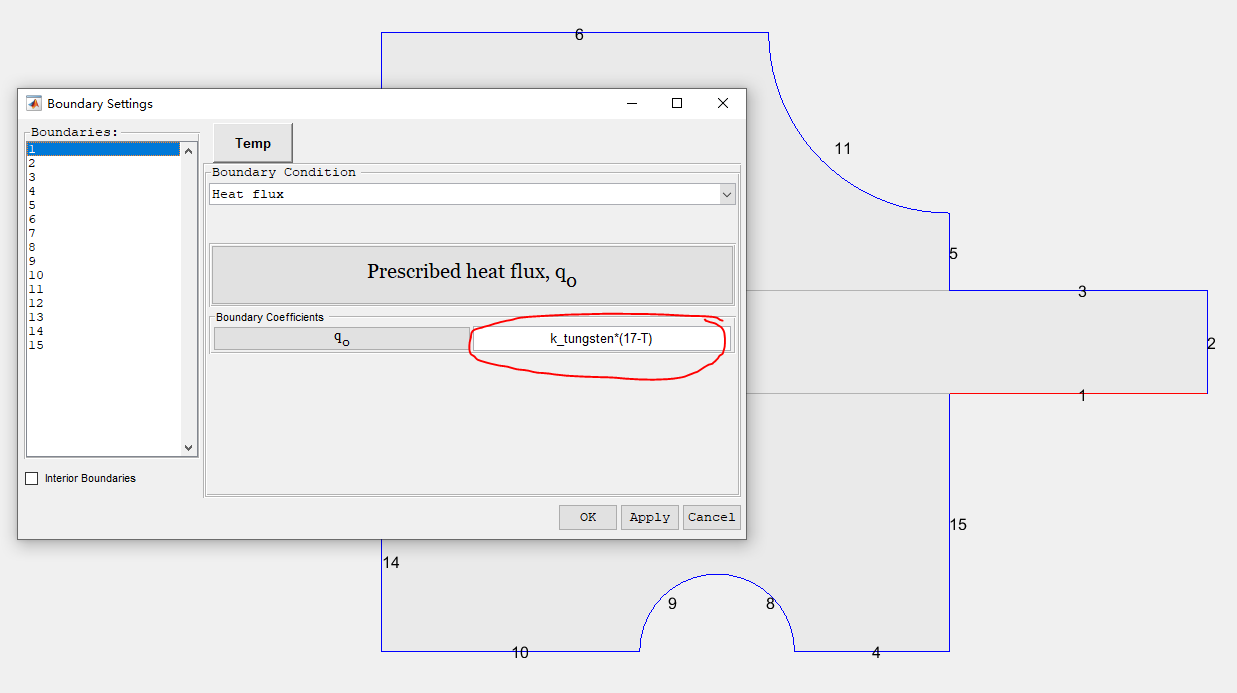Screen dimensions: 1237x693
Task: Click OK to confirm boundary settings
Action: [587, 517]
